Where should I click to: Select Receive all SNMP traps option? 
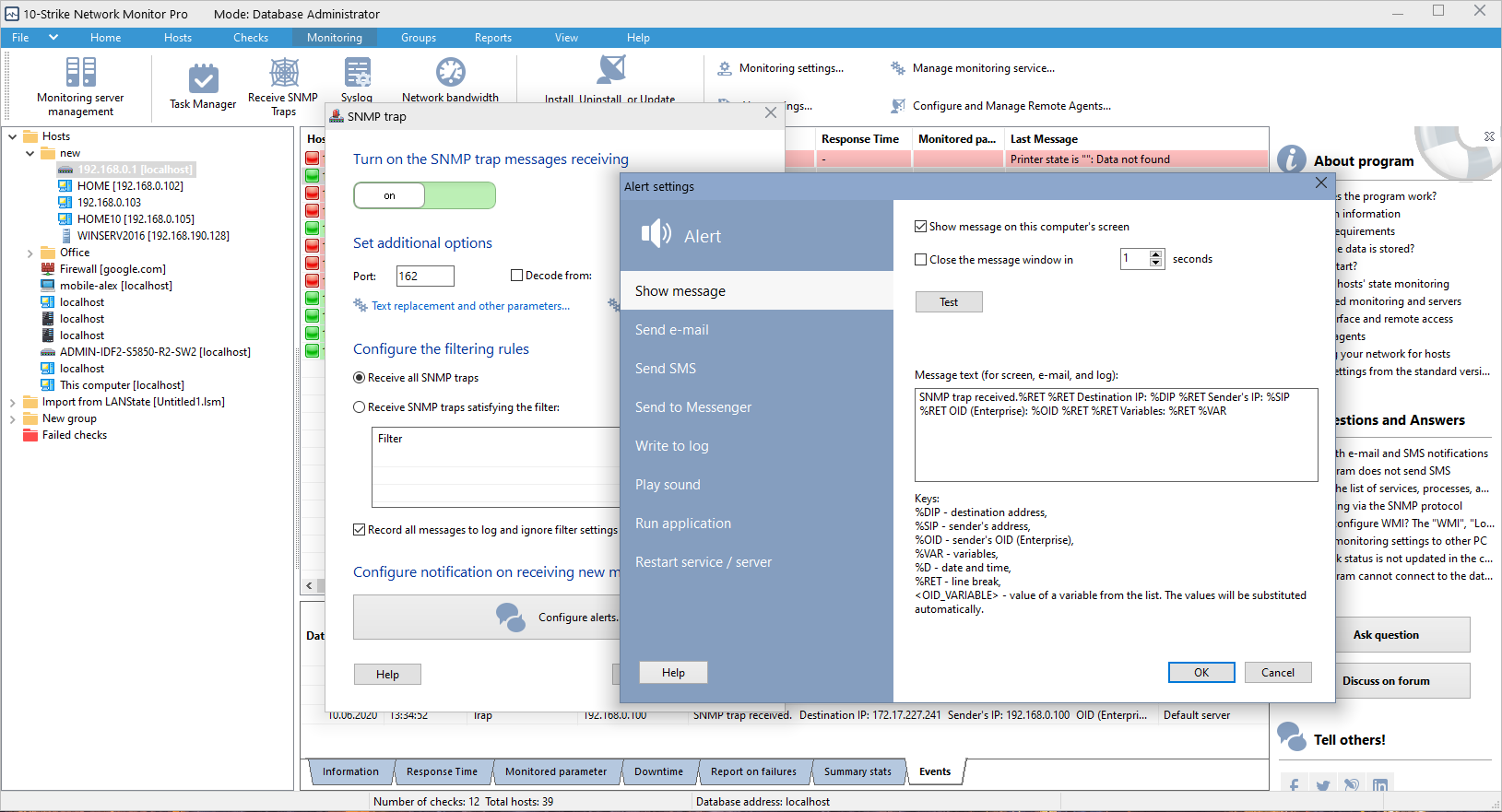360,378
